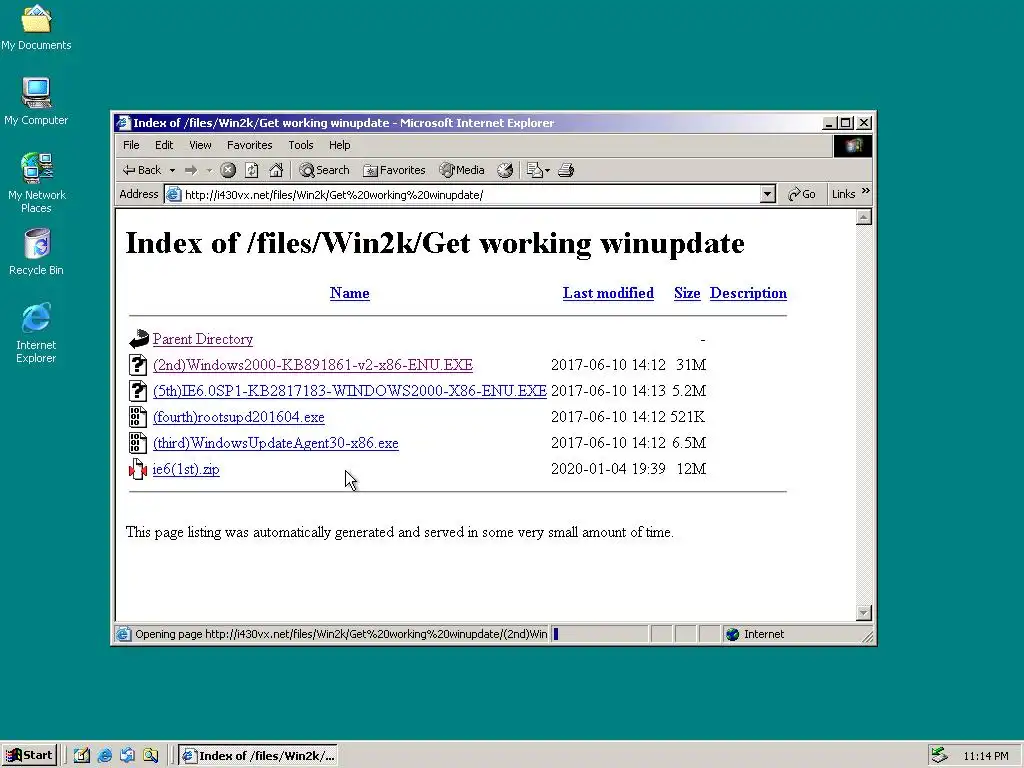
Task: Click Show Desktop quick launch icon
Action: click(82, 756)
